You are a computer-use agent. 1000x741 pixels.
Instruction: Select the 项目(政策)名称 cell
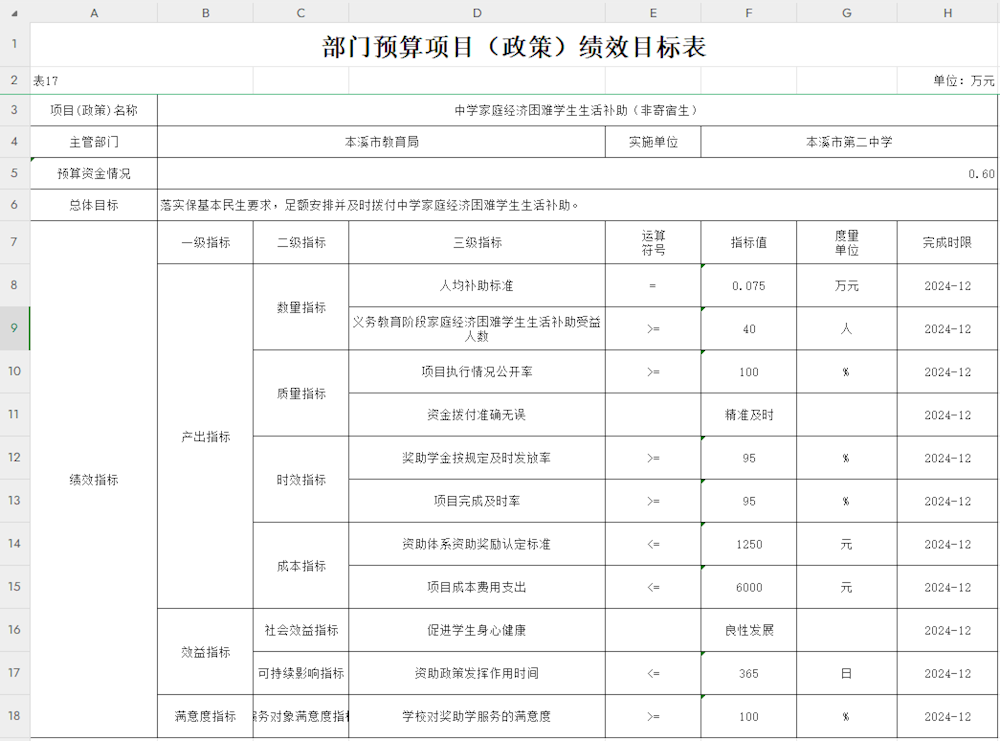[x=94, y=110]
